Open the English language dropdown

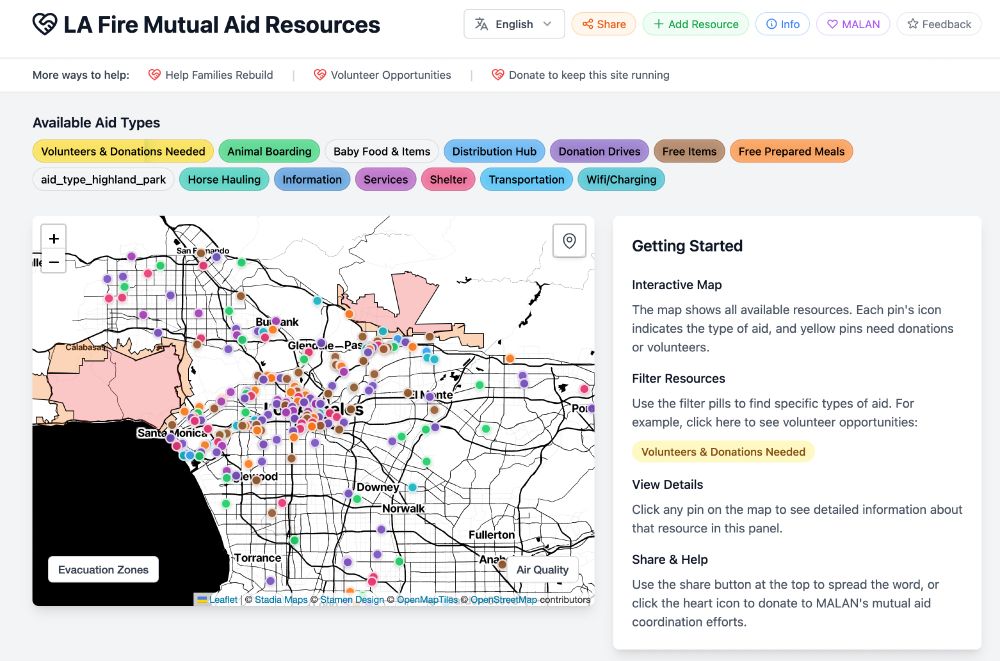pyautogui.click(x=514, y=24)
